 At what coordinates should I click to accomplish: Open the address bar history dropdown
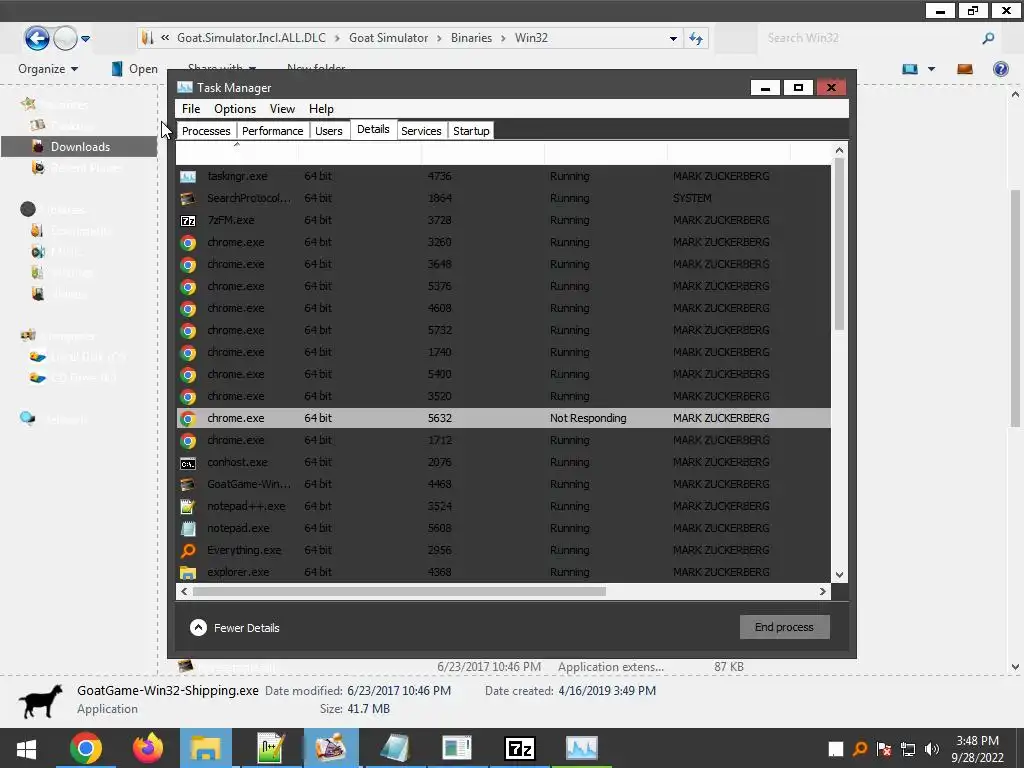673,39
